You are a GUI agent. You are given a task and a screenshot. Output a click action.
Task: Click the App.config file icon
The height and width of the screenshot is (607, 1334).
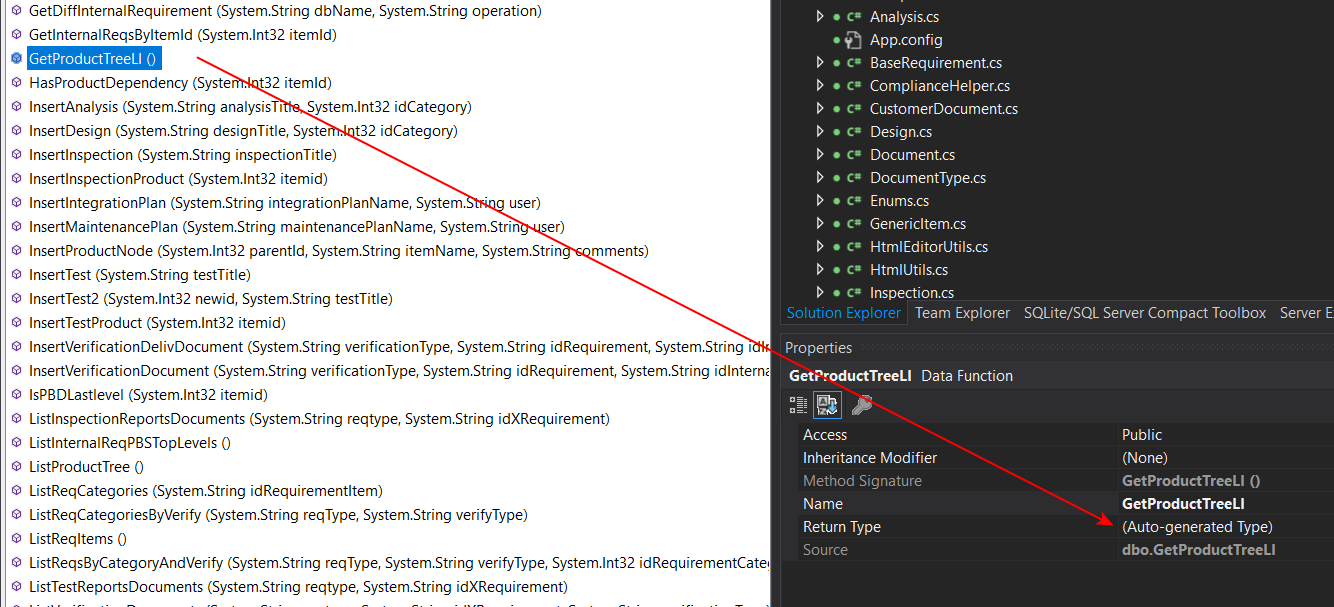(855, 39)
